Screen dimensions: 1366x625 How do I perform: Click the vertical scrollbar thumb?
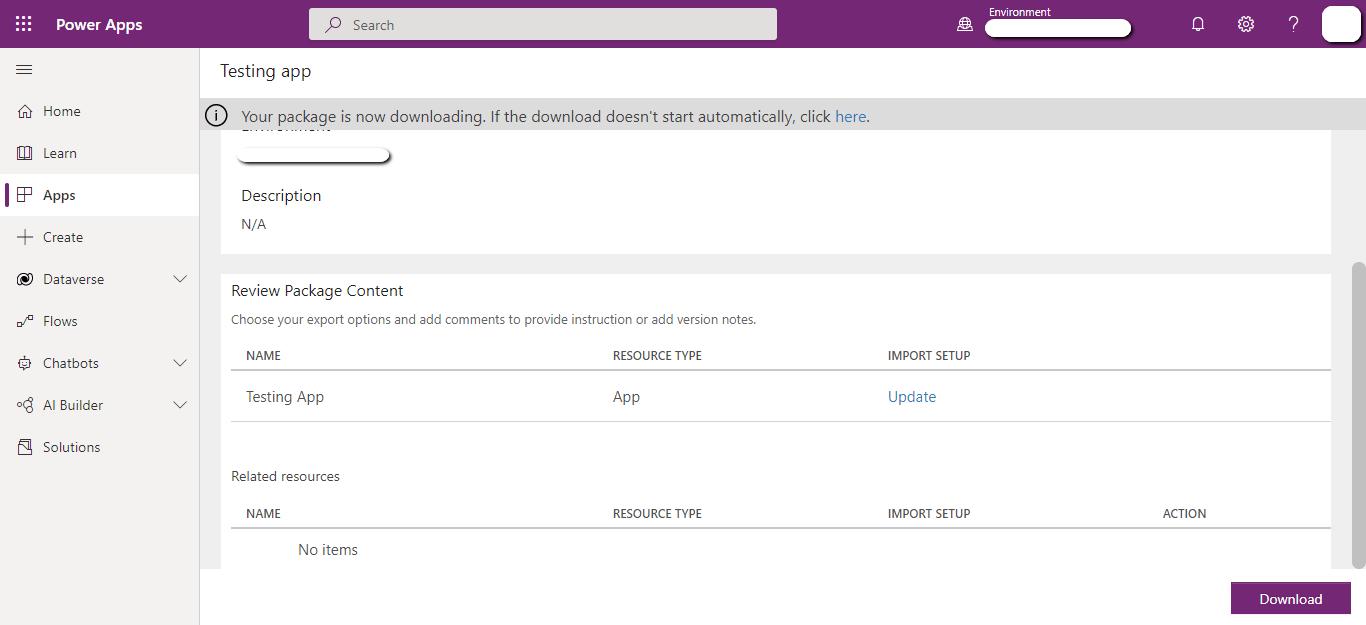1358,414
